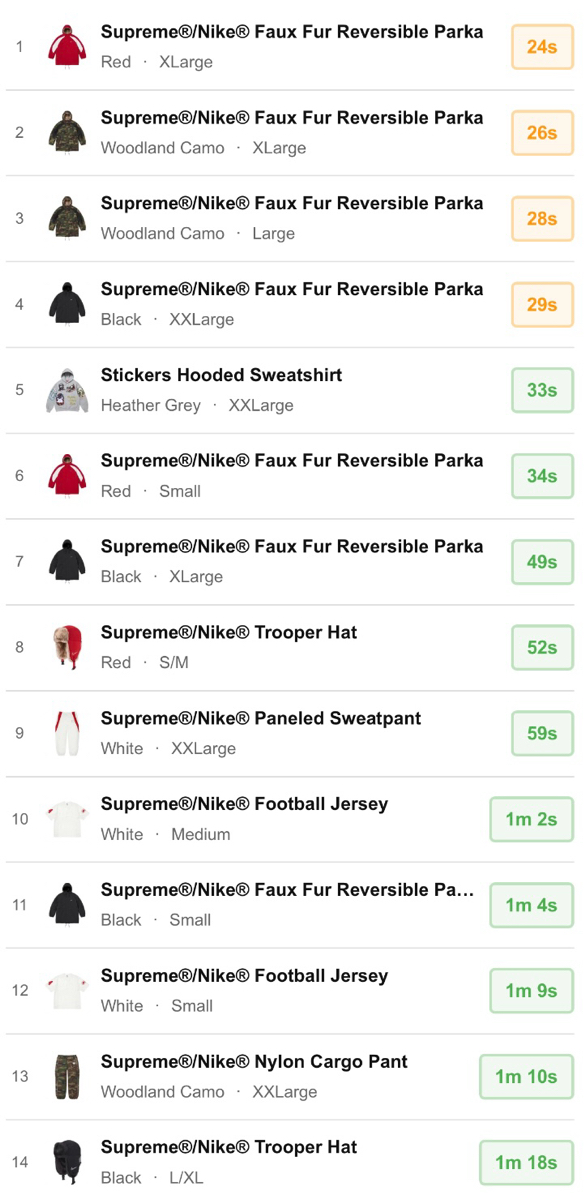Open the Football Jersey White Medium title
Image resolution: width=586 pixels, height=1200 pixels.
[x=244, y=804]
